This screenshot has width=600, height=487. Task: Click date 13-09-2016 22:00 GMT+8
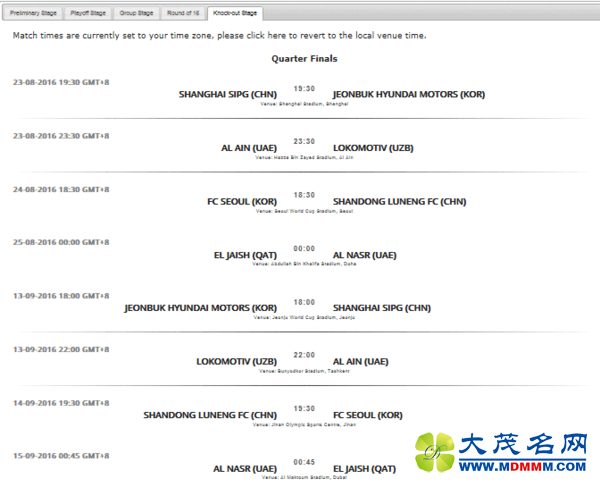pos(61,349)
